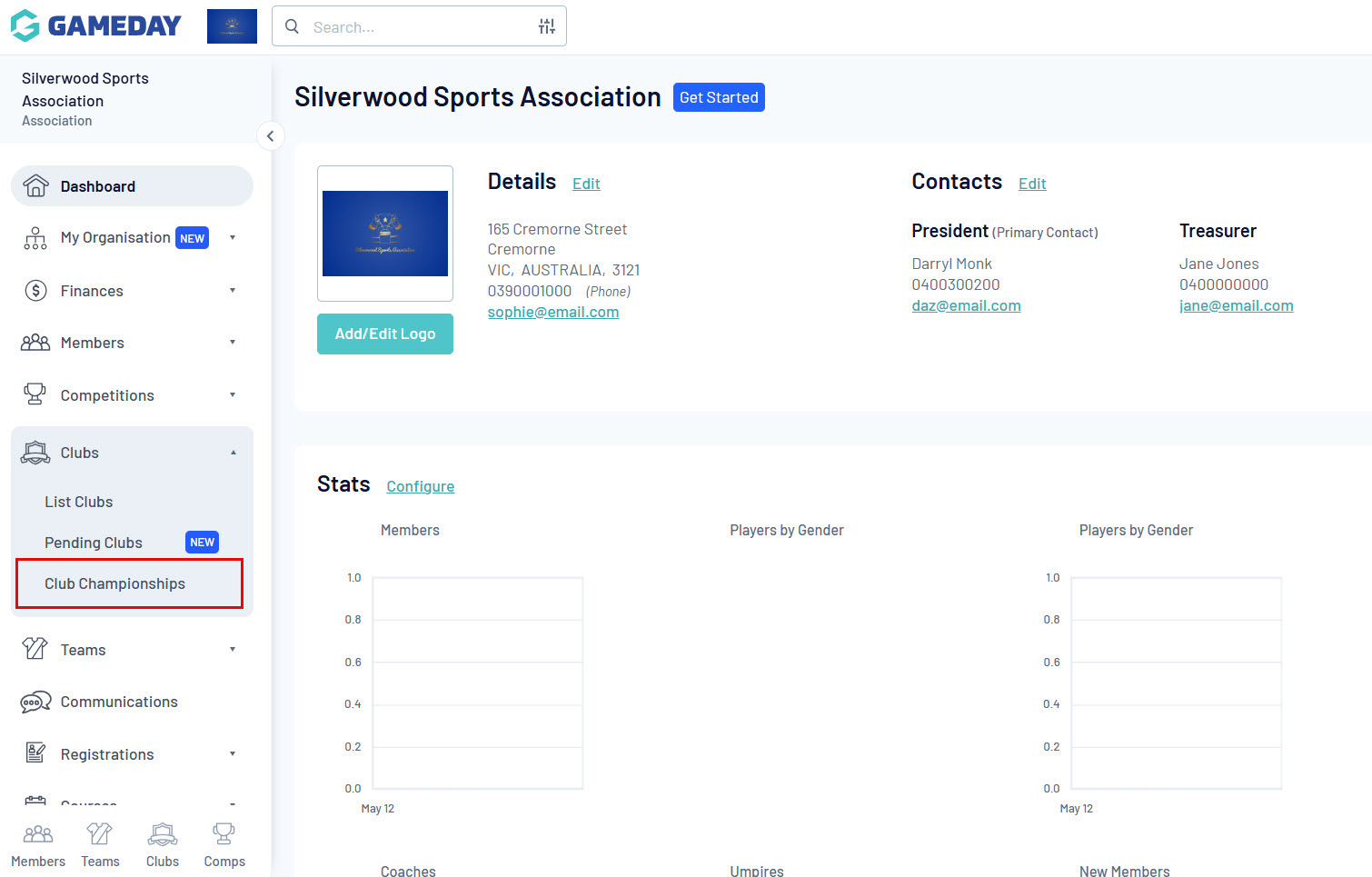Image resolution: width=1372 pixels, height=877 pixels.
Task: Click the association logo image
Action: [x=385, y=234]
